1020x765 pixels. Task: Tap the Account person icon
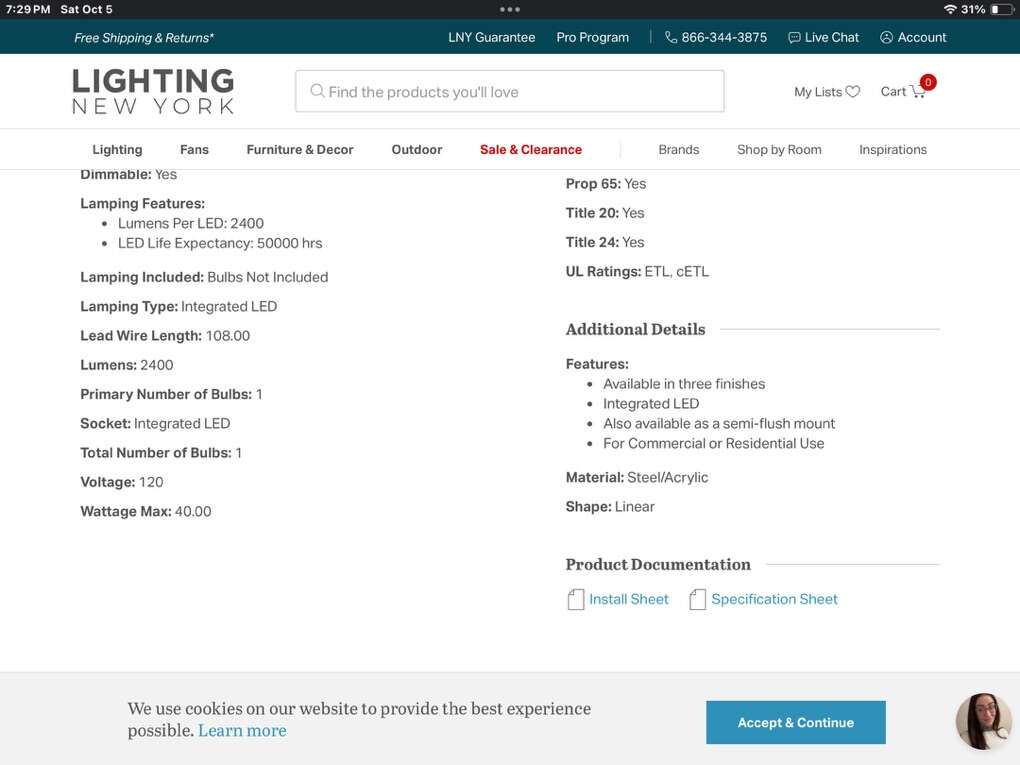[886, 37]
